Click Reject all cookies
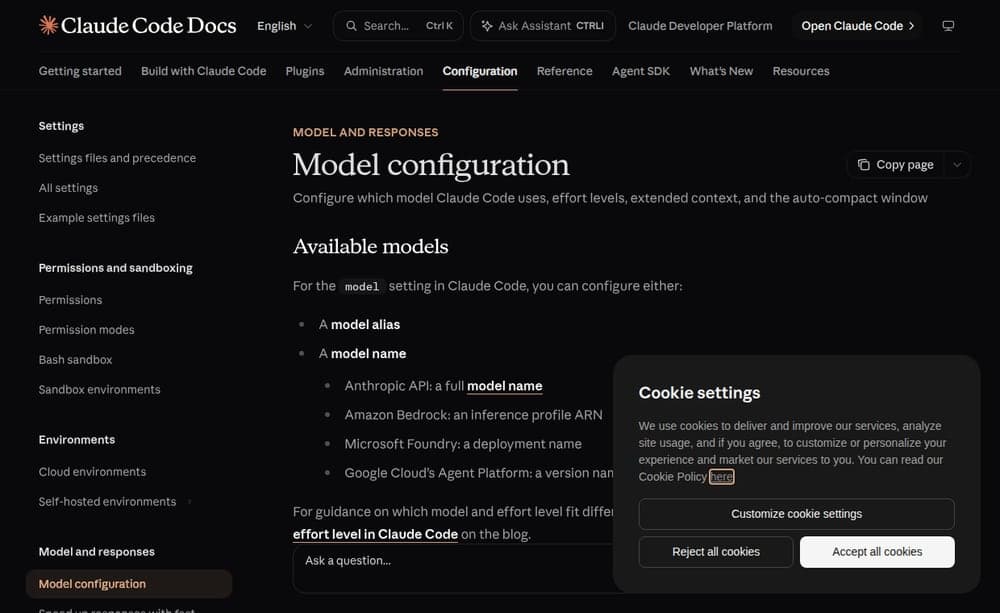The image size is (1000, 613). [716, 552]
